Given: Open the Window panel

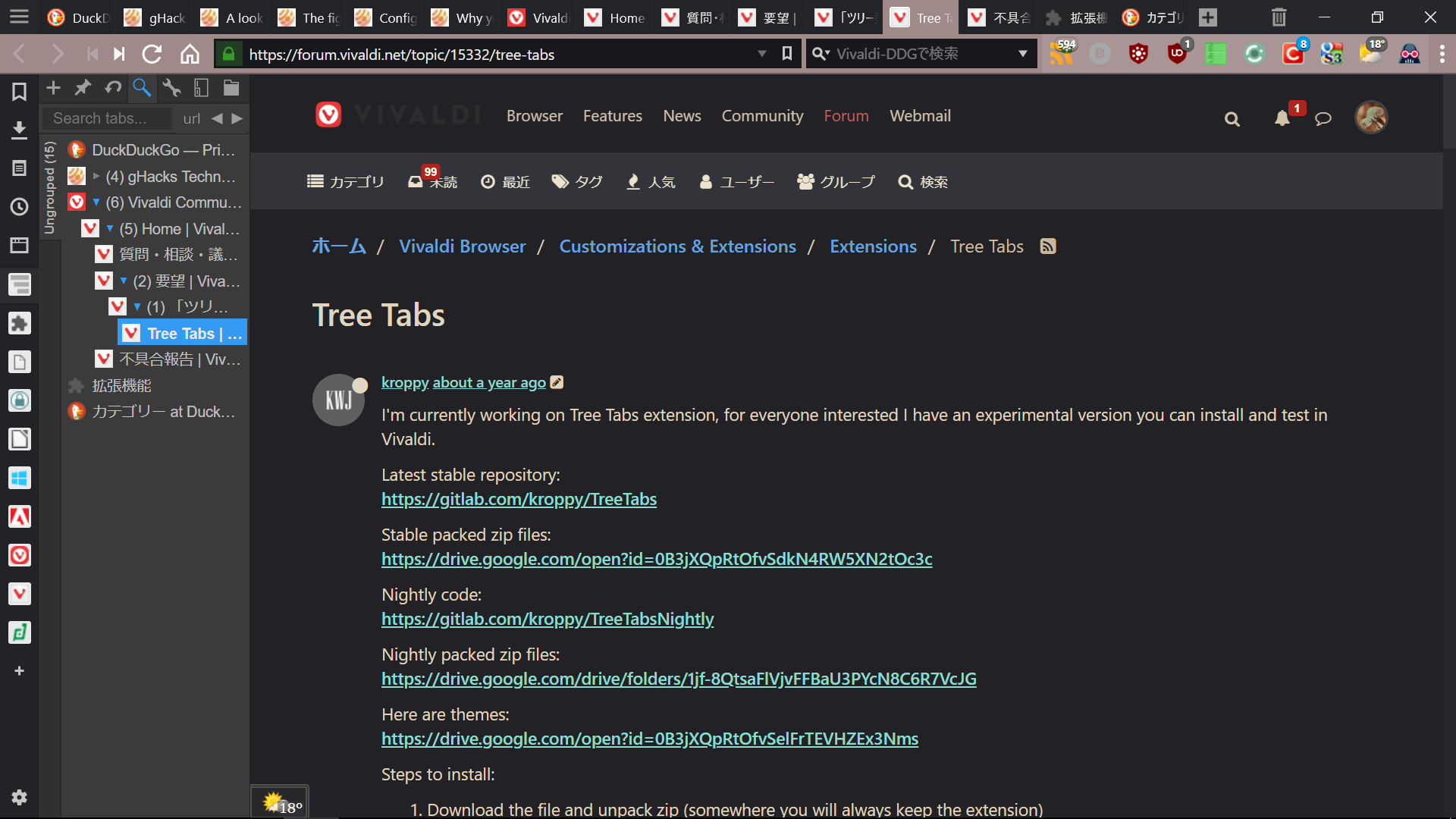Looking at the screenshot, I should pos(19,245).
